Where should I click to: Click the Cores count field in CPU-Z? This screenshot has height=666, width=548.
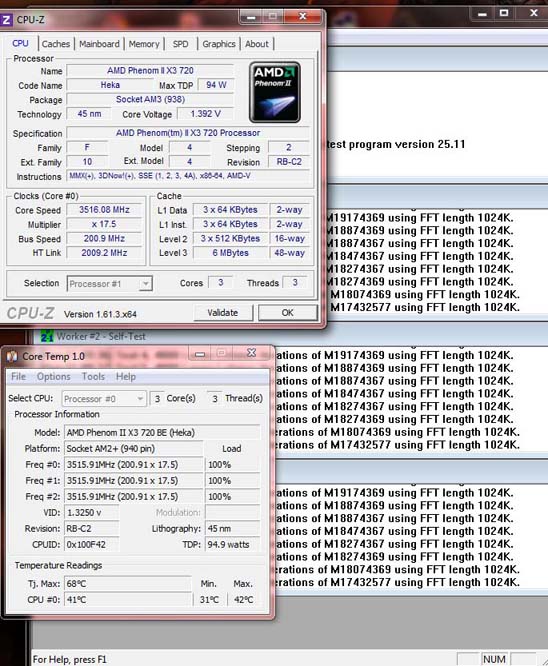pyautogui.click(x=220, y=283)
